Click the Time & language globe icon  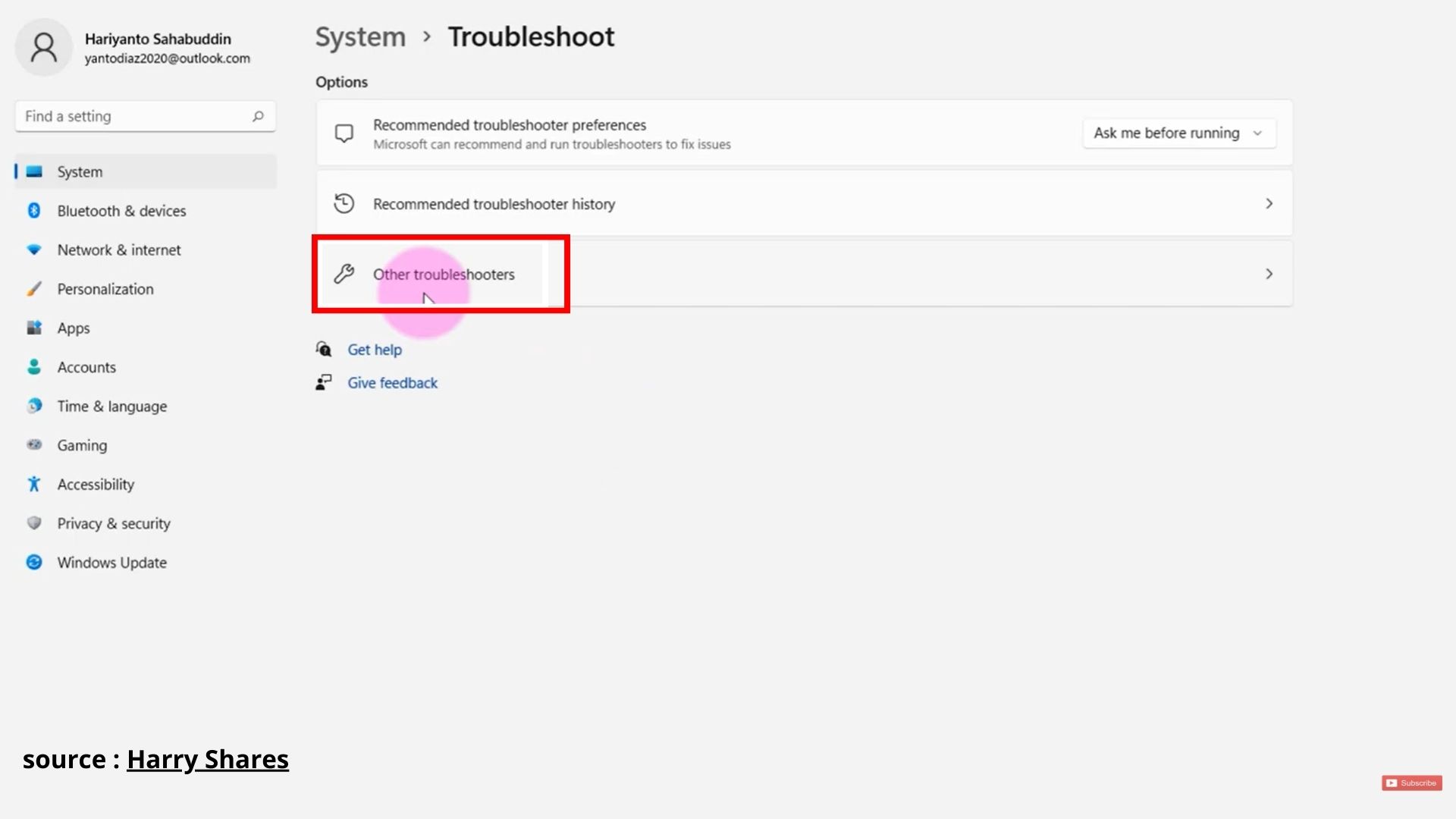(x=34, y=406)
